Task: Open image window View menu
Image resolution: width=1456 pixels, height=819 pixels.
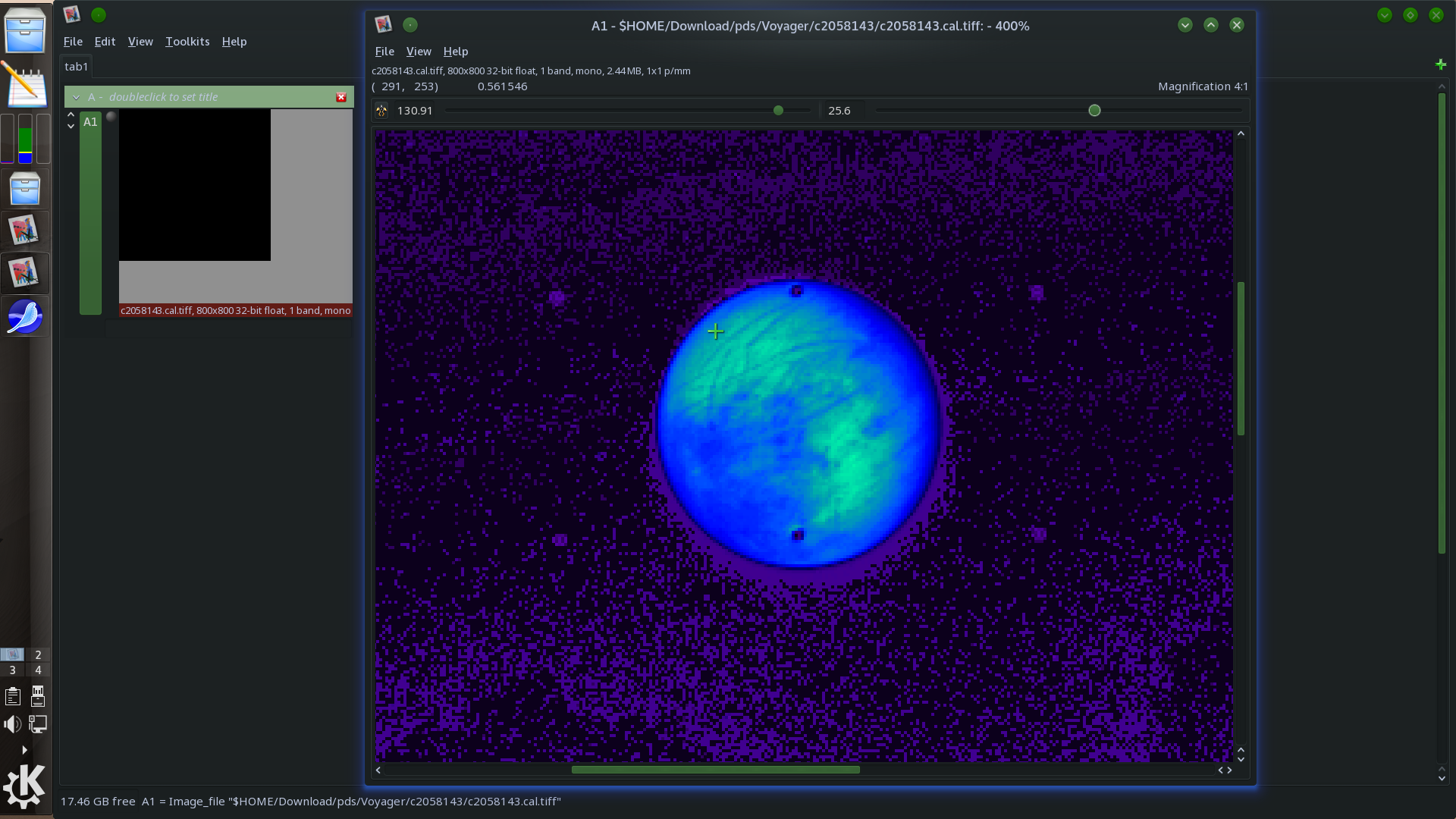Action: [x=419, y=52]
